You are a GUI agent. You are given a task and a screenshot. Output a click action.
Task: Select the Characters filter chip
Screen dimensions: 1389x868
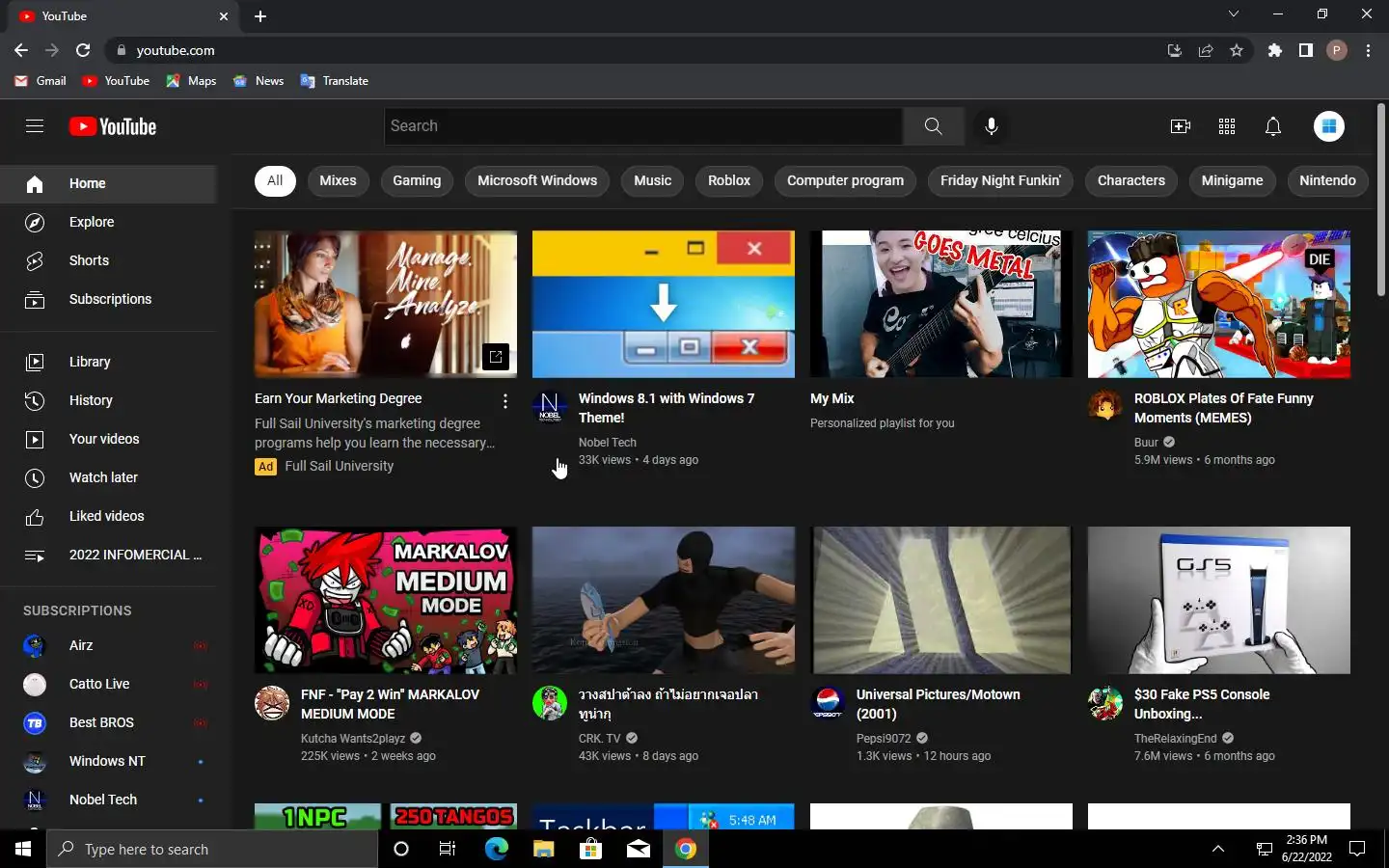pyautogui.click(x=1131, y=180)
